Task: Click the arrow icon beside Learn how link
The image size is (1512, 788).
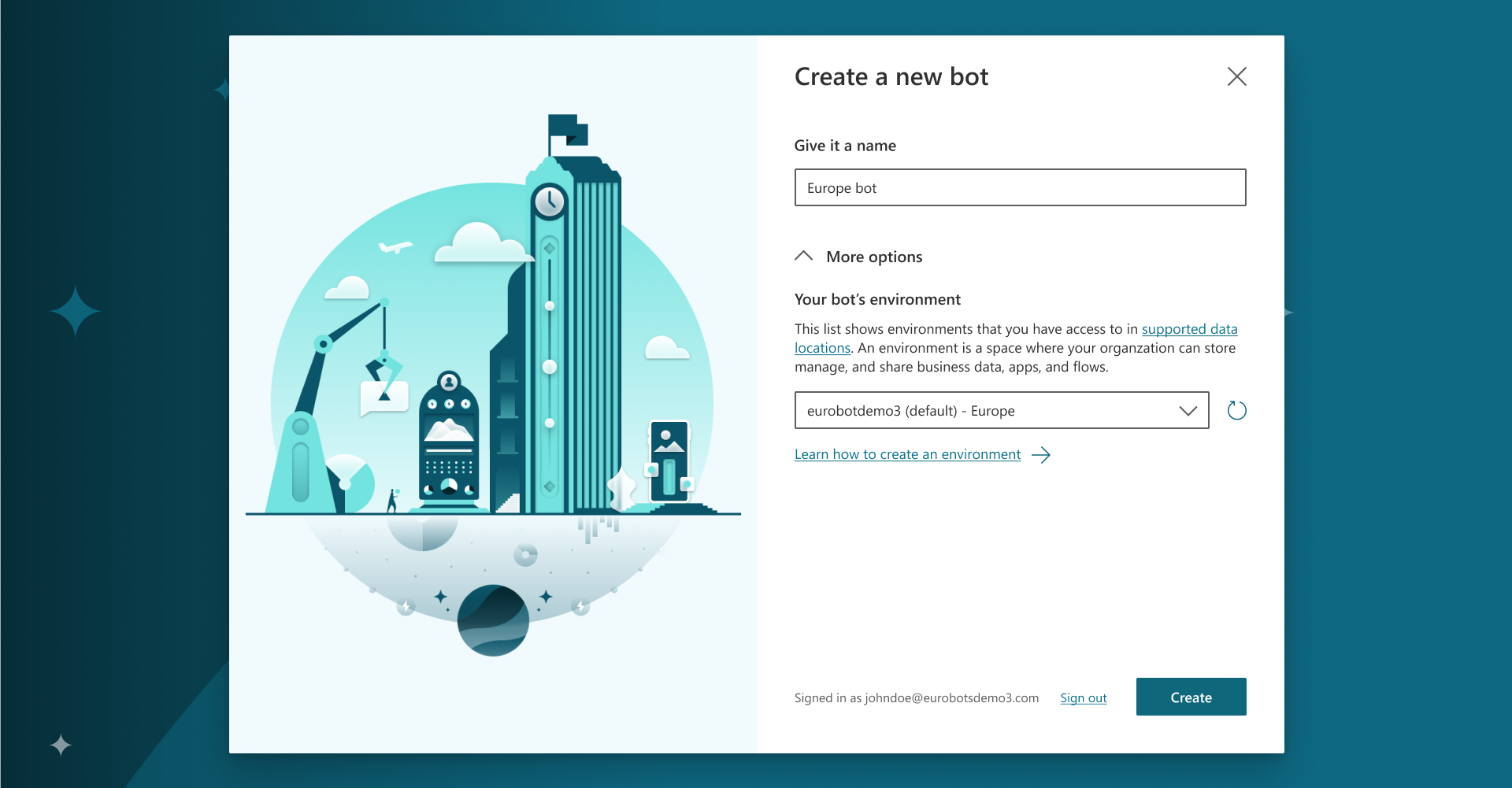Action: (1041, 455)
